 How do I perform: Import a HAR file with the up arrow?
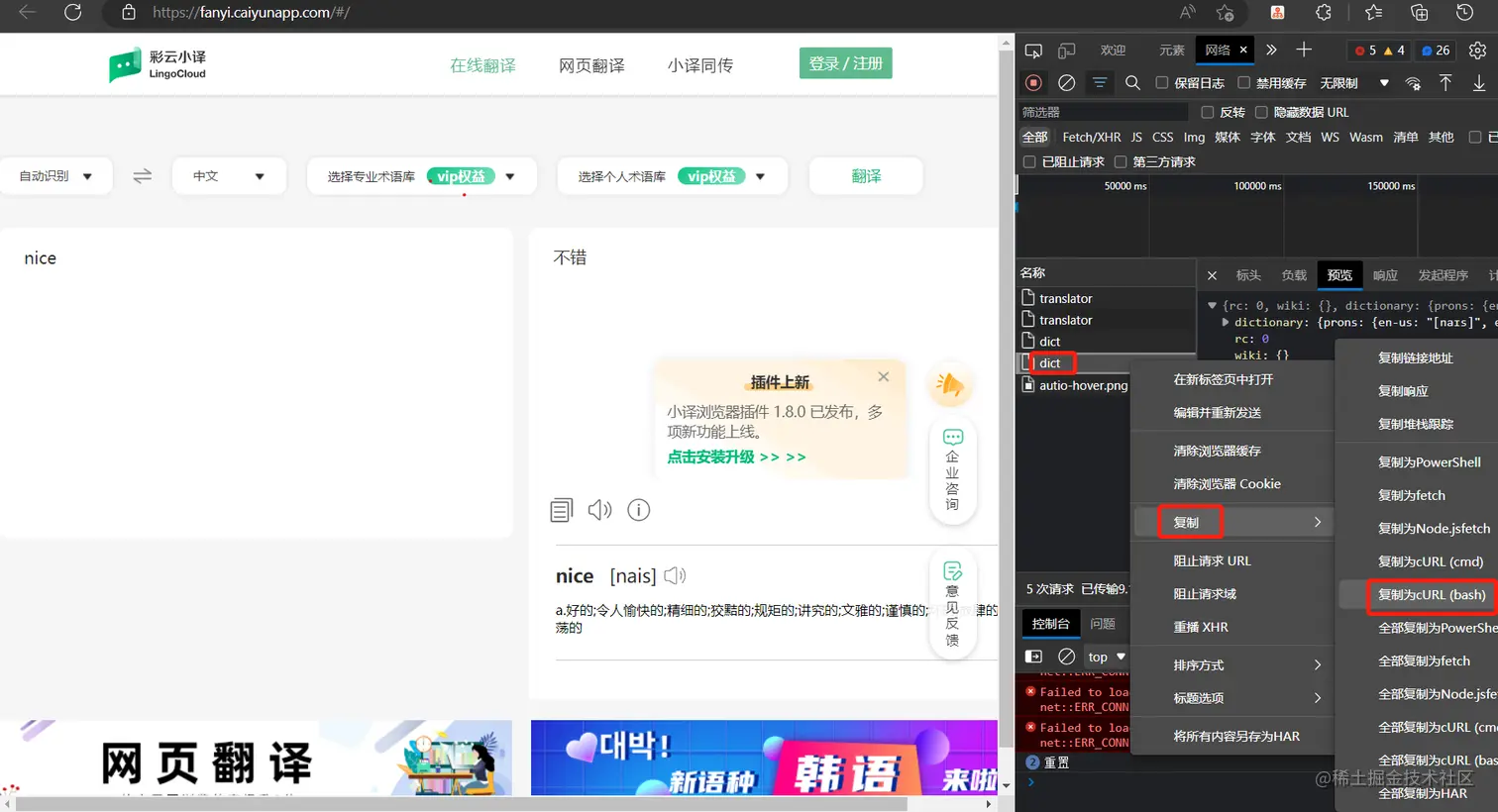coord(1445,83)
